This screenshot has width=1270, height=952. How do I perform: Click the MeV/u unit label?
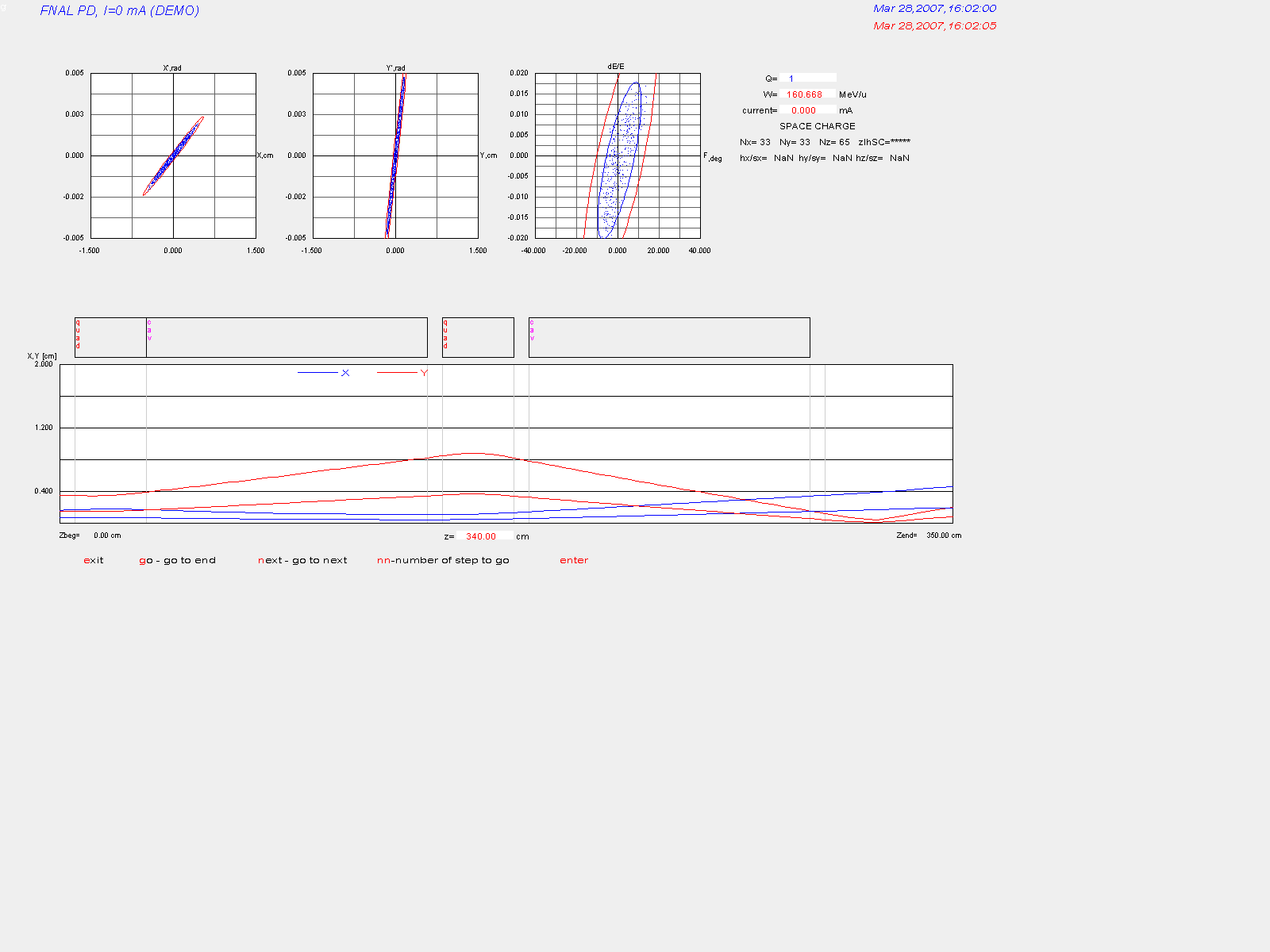pos(852,94)
